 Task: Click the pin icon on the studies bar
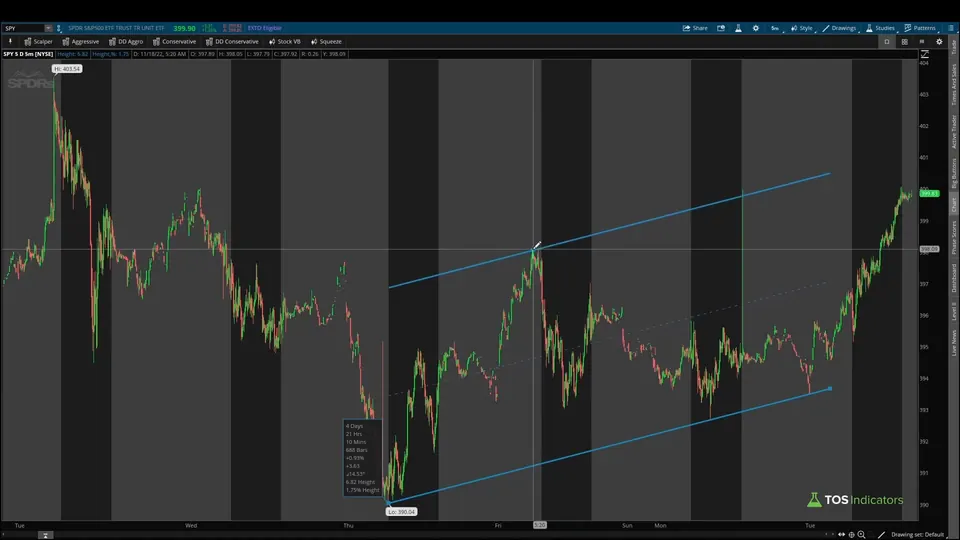tap(10, 42)
